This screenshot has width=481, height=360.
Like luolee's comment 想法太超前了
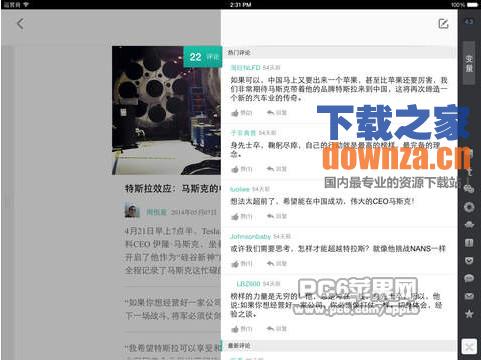pyautogui.click(x=242, y=217)
